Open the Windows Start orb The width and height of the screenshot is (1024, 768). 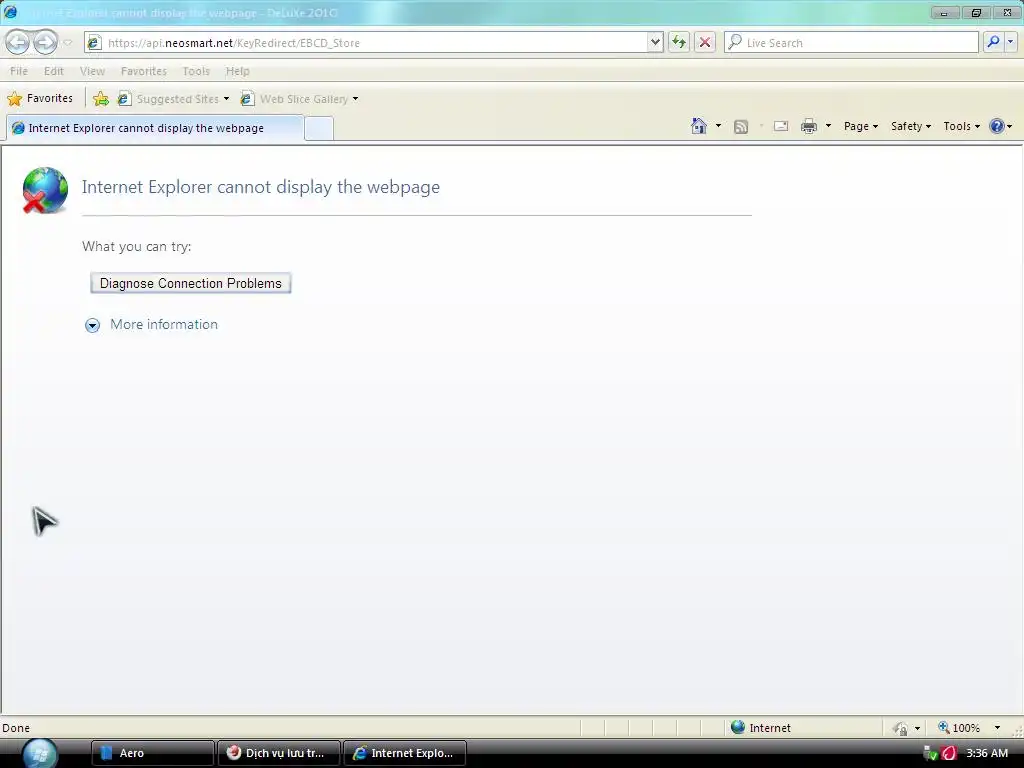click(x=40, y=752)
